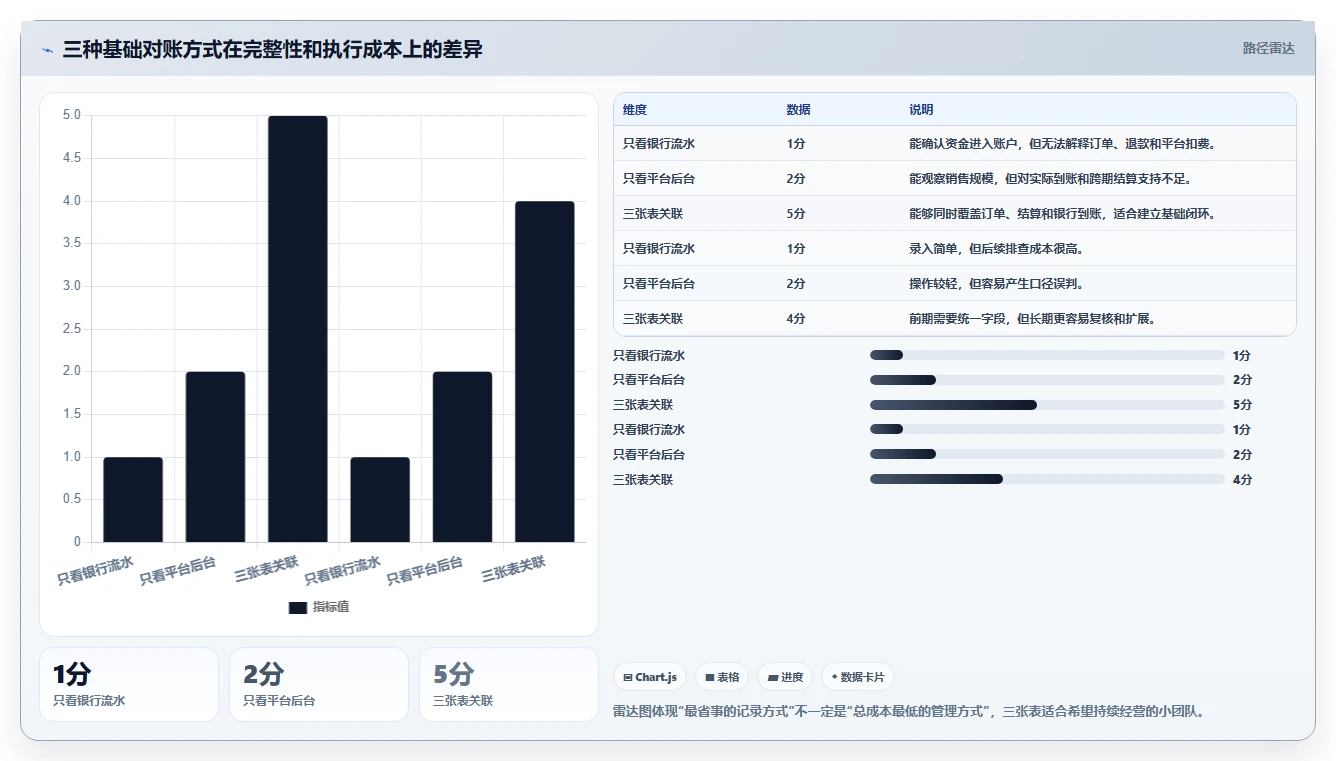Click the 5分 value label beside the progress bars
Viewport: 1336px width, 761px height.
point(1242,405)
